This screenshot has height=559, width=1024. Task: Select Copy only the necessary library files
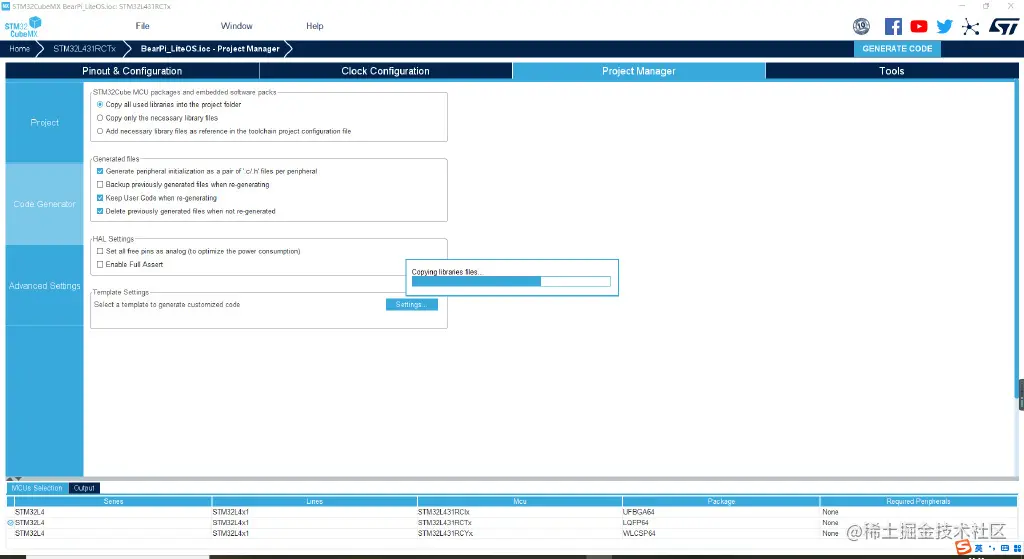(x=100, y=118)
